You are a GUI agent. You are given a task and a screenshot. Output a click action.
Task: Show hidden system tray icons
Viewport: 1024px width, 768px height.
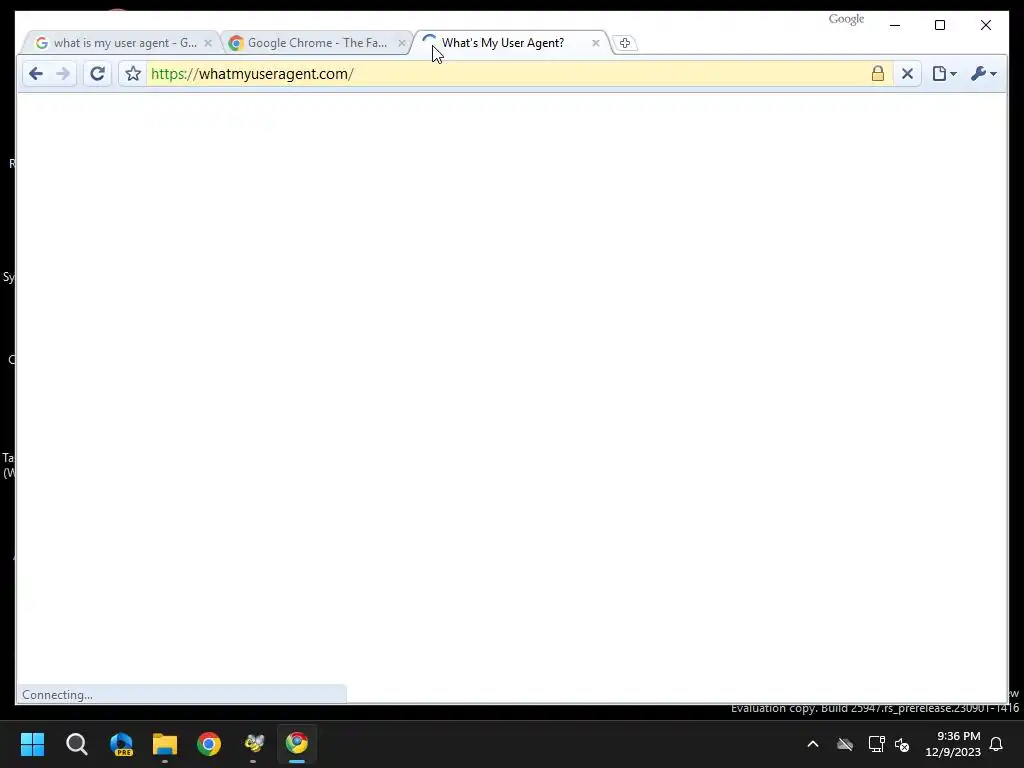(813, 744)
